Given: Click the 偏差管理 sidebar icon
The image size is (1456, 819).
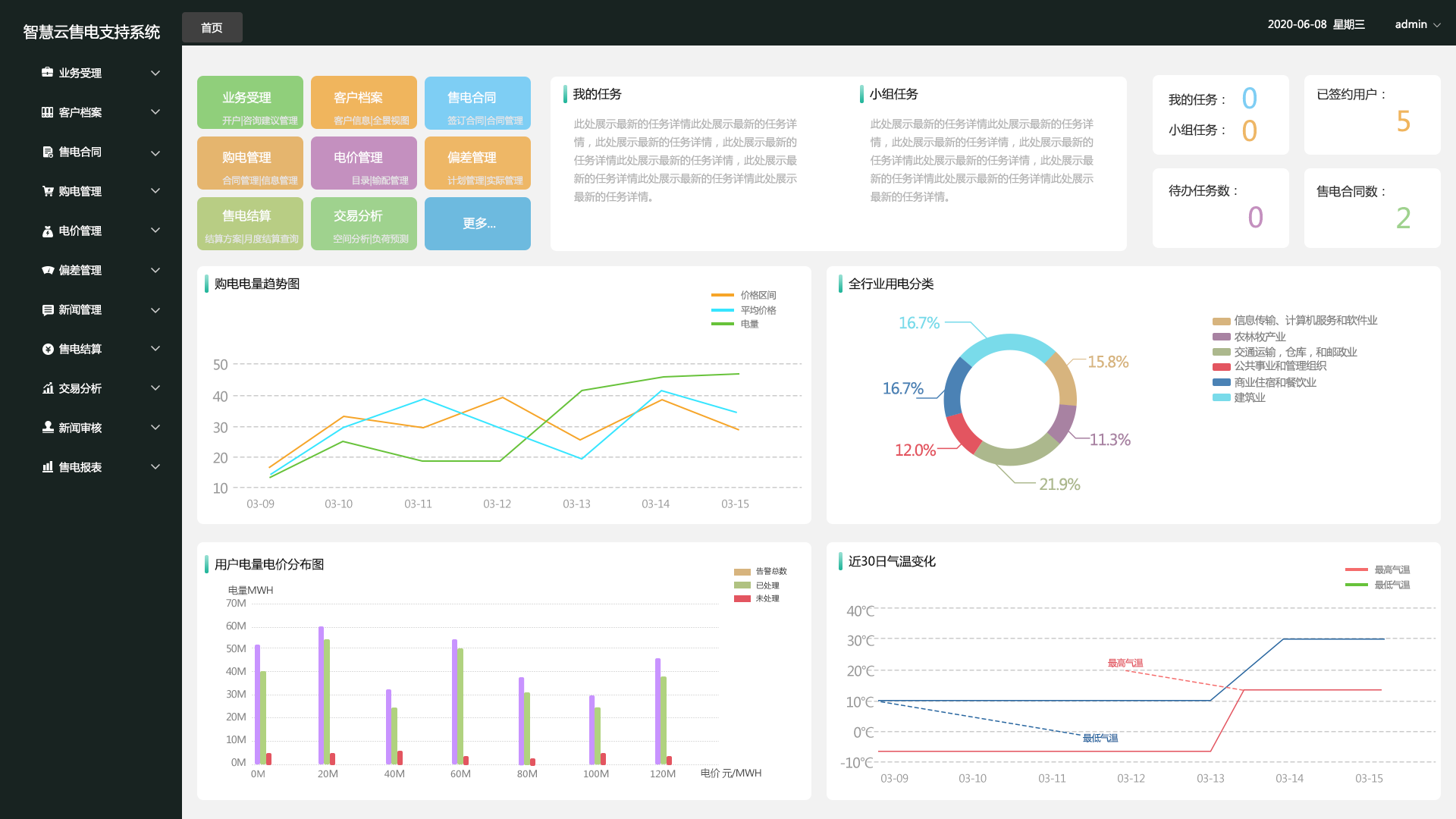Looking at the screenshot, I should tap(48, 270).
